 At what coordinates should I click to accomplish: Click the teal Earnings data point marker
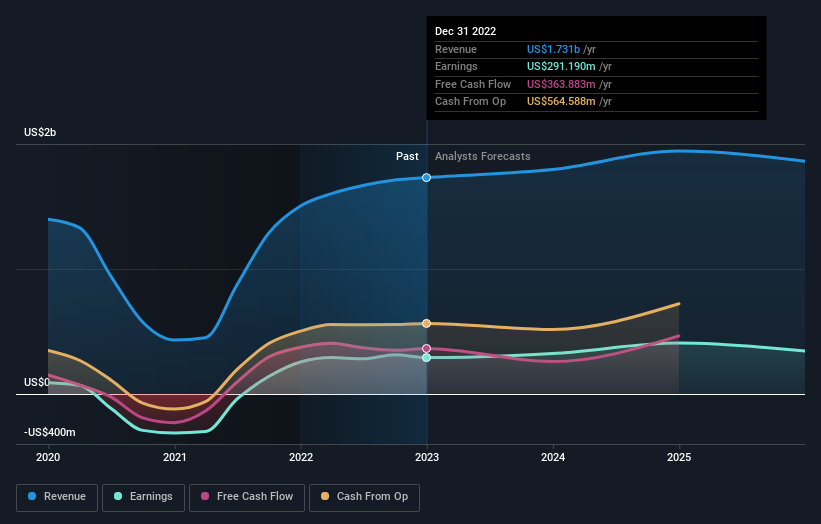pyautogui.click(x=427, y=358)
